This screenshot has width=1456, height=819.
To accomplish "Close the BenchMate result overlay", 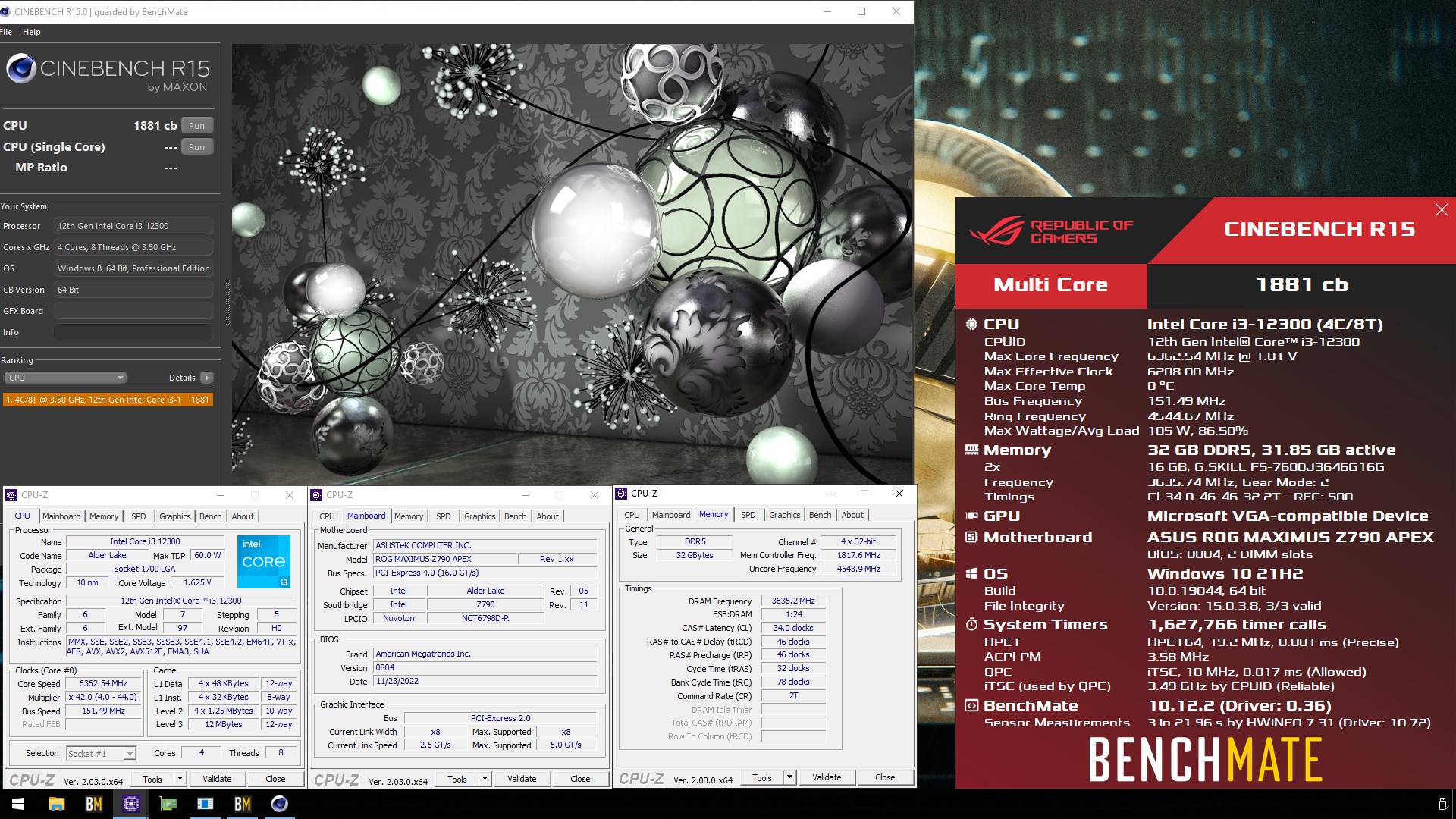I will [x=1442, y=210].
